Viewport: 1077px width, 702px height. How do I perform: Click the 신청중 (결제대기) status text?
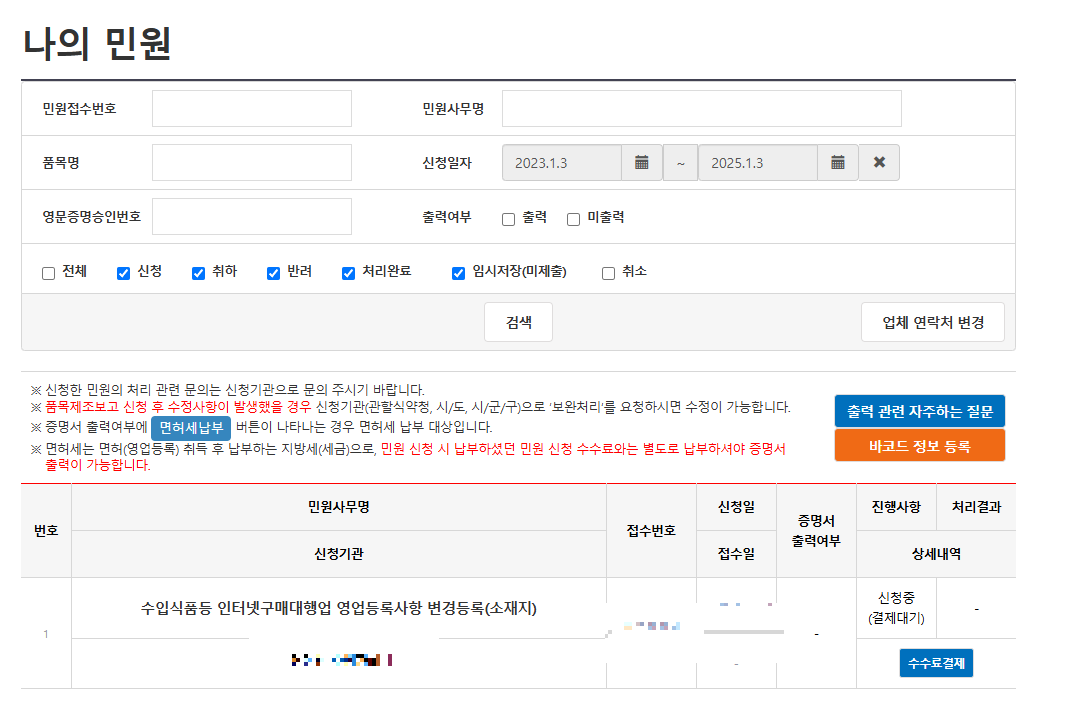(896, 608)
